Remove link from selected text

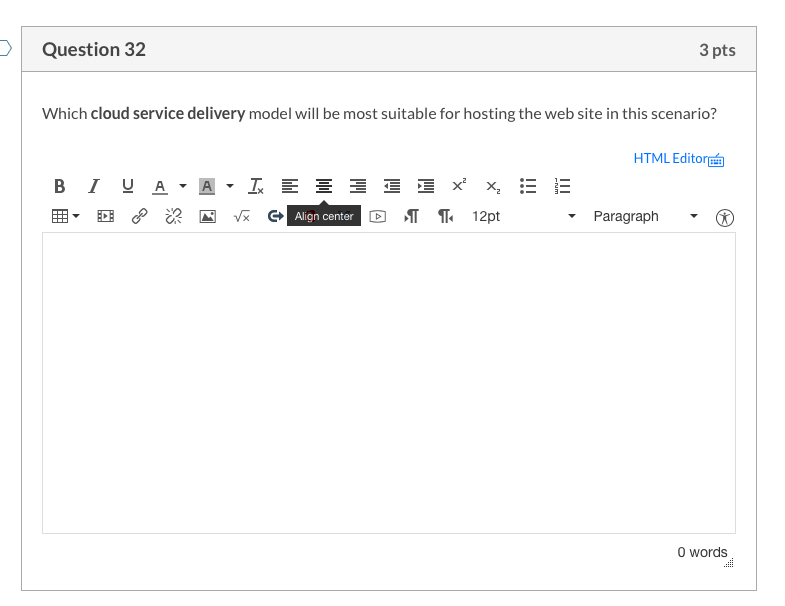(174, 216)
